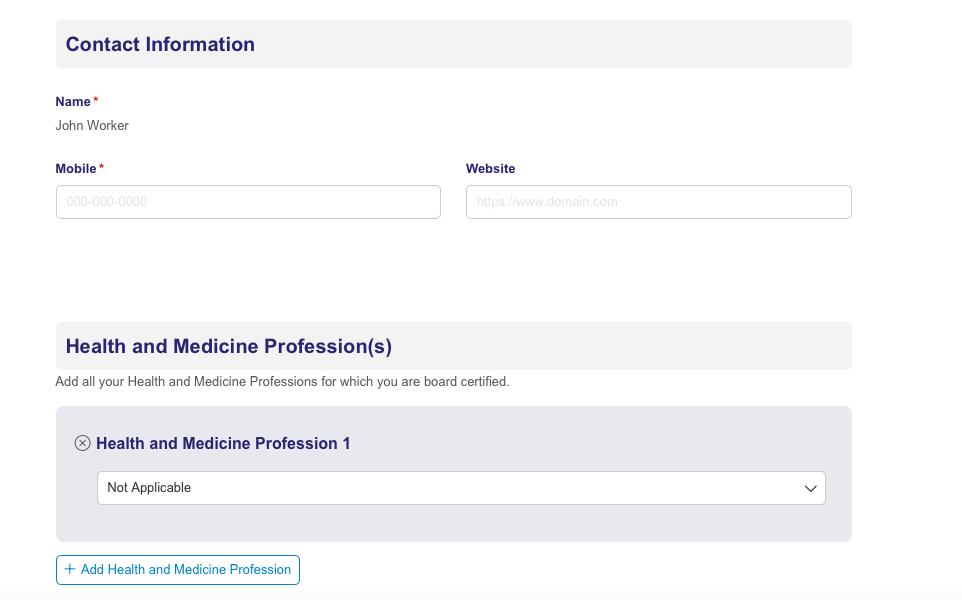Click the Name field label
This screenshot has height=600, width=962.
[x=73, y=102]
